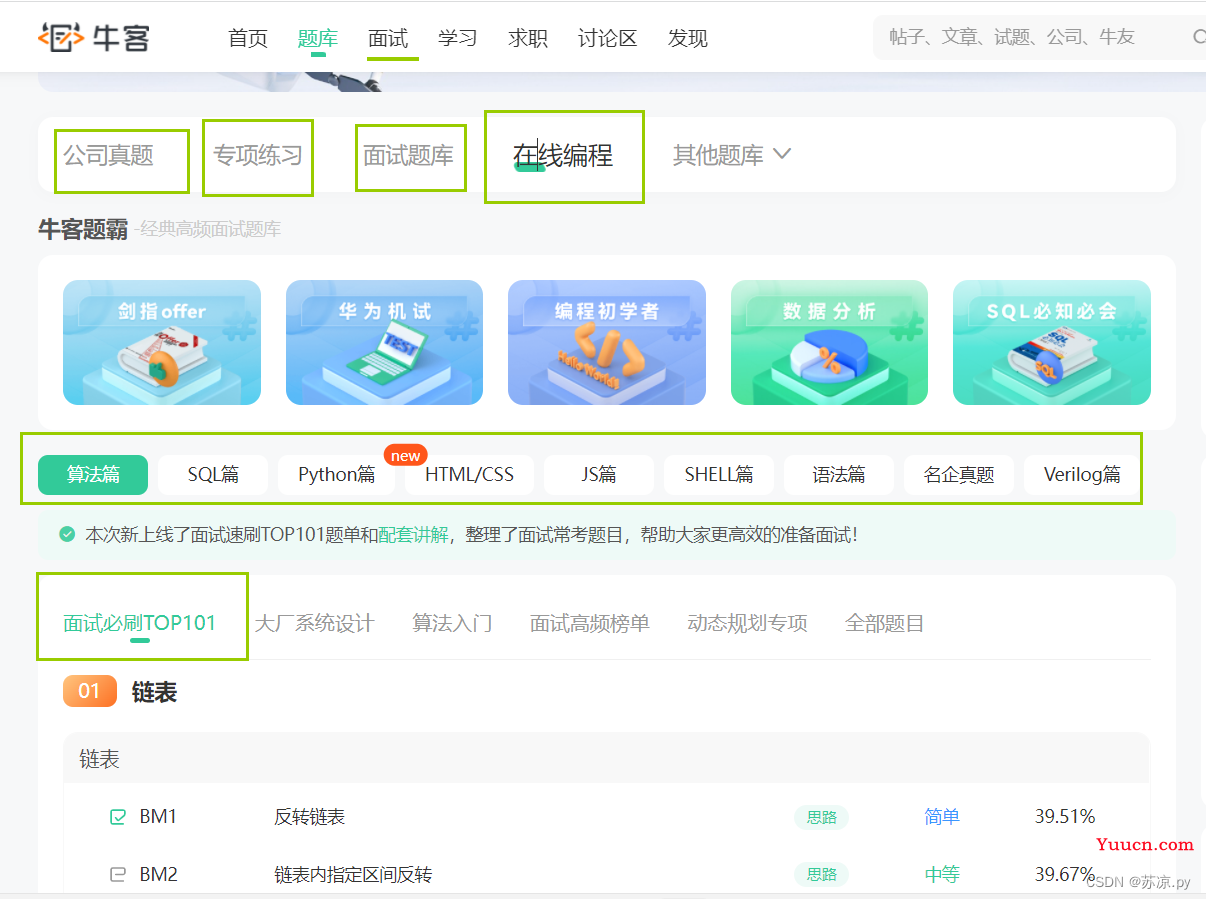
Task: Click the BM2 status icon
Action: tap(118, 875)
